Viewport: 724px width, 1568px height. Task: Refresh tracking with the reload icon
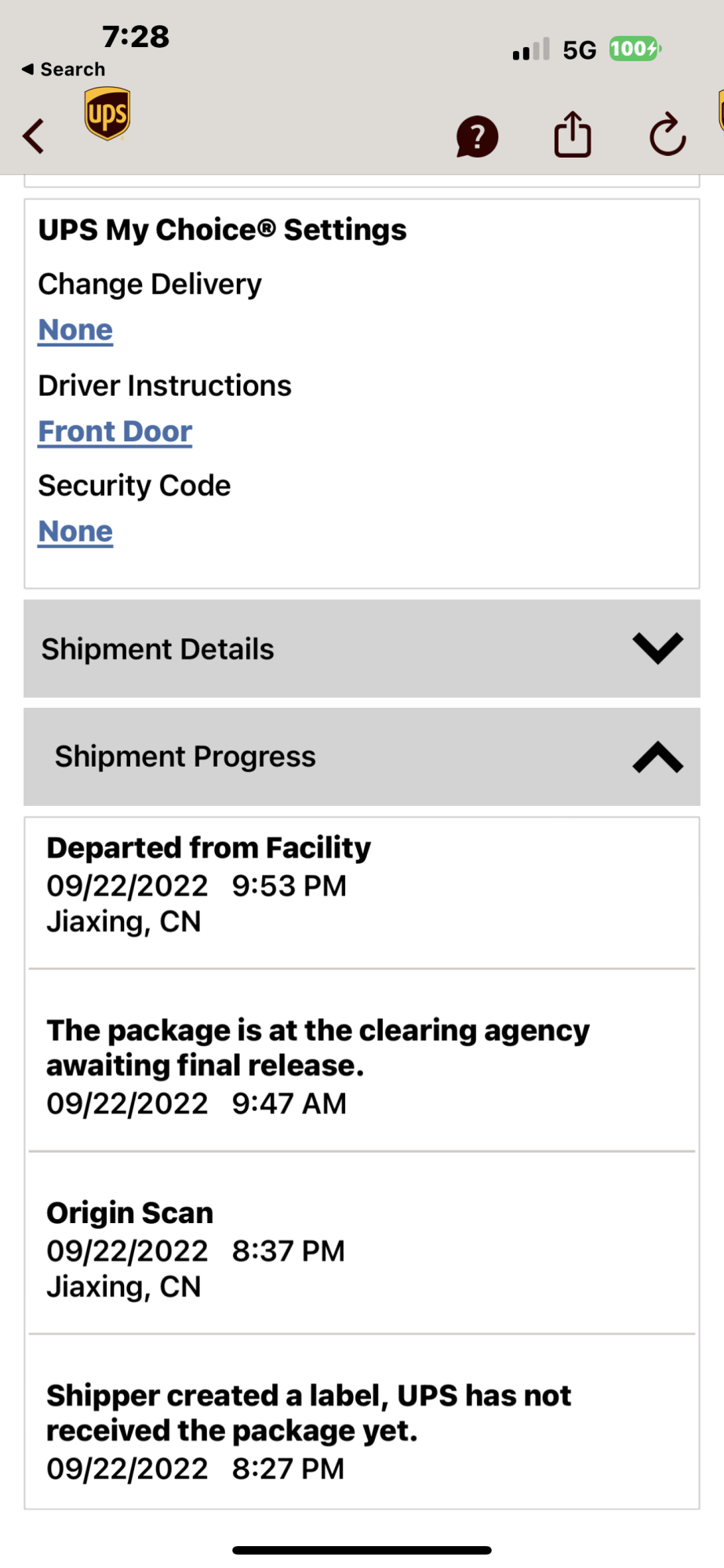[x=668, y=135]
